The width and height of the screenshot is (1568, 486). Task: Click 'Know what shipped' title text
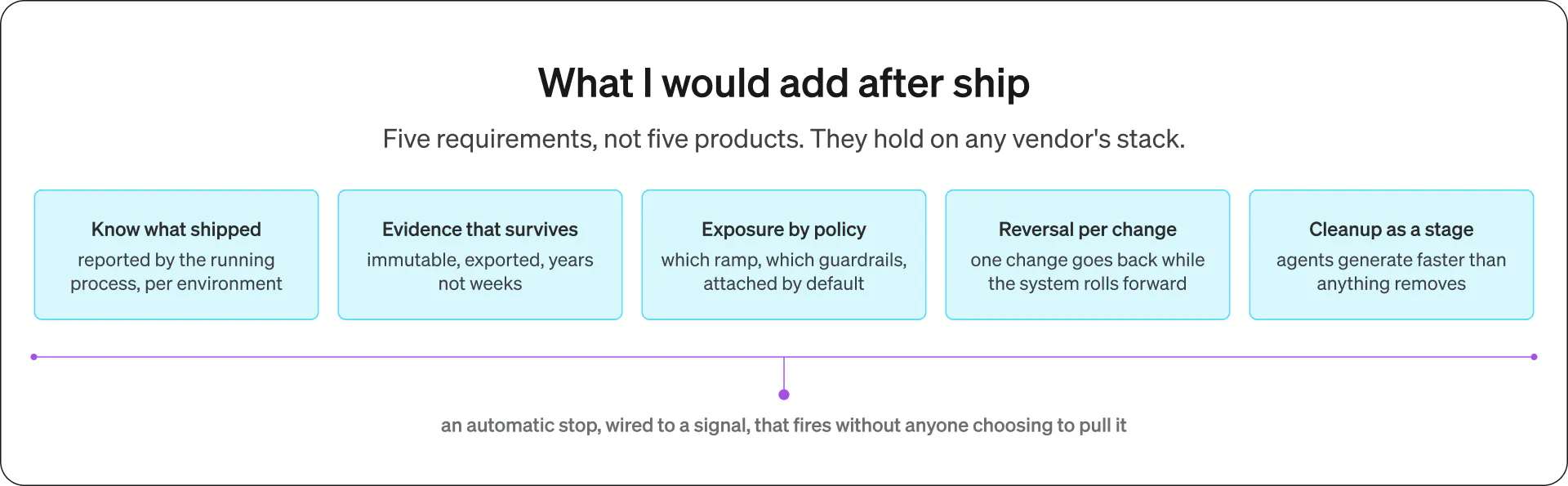176,230
